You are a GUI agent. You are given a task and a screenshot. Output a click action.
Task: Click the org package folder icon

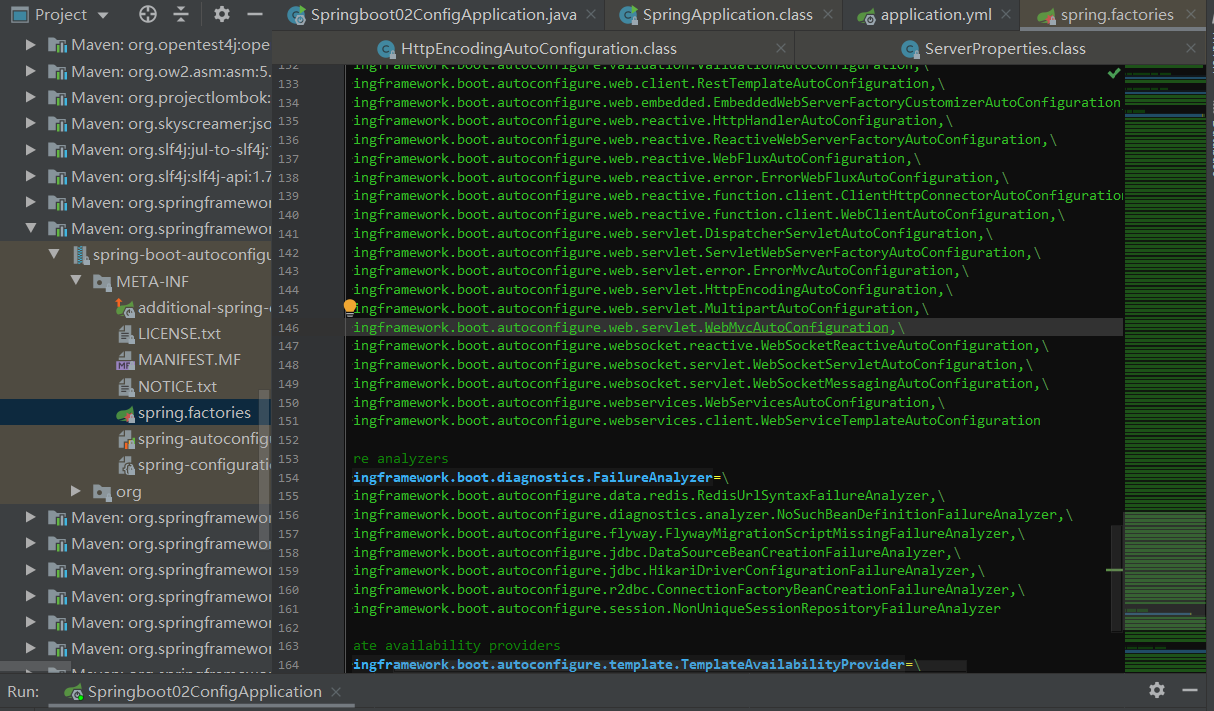point(102,492)
